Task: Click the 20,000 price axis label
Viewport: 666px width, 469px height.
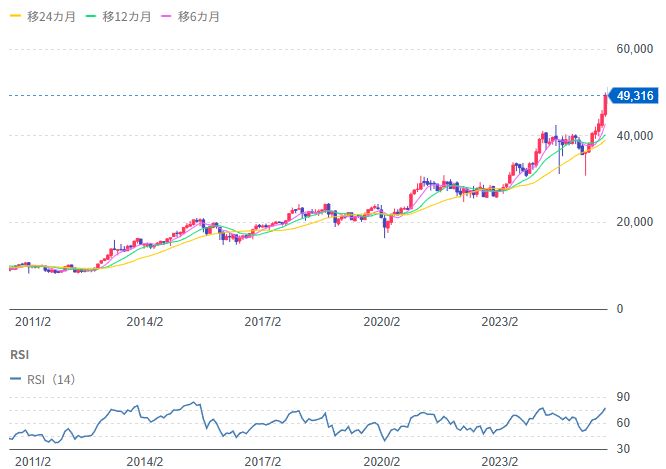Action: click(x=634, y=222)
